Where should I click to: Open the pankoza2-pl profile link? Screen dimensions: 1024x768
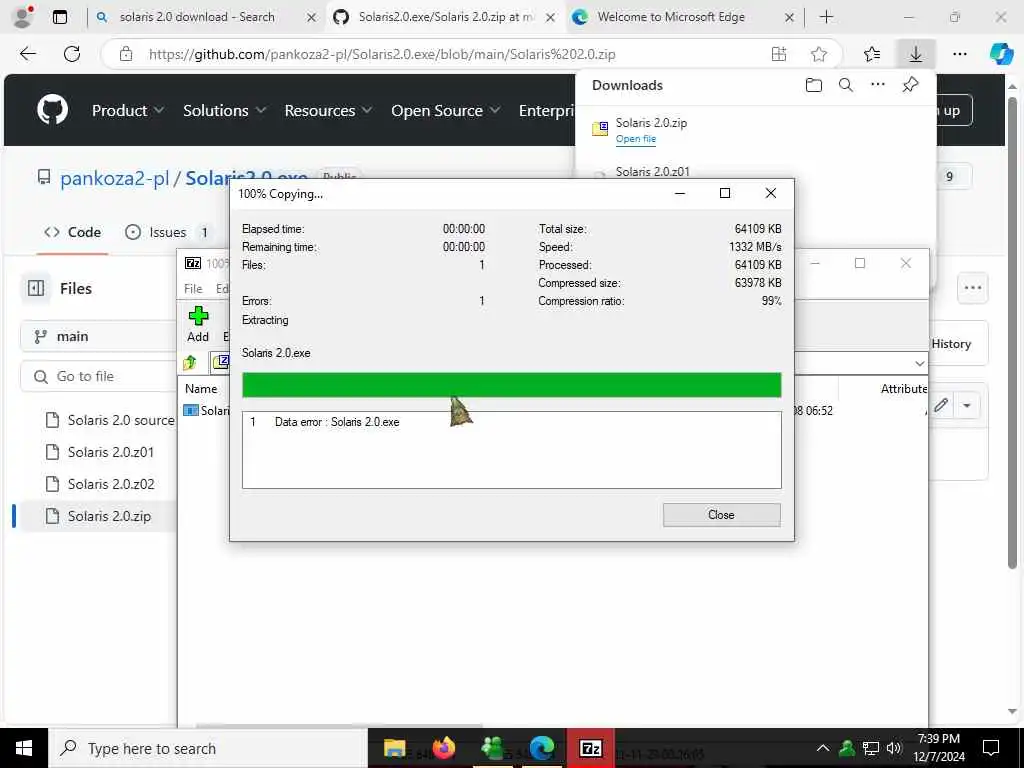(x=114, y=178)
